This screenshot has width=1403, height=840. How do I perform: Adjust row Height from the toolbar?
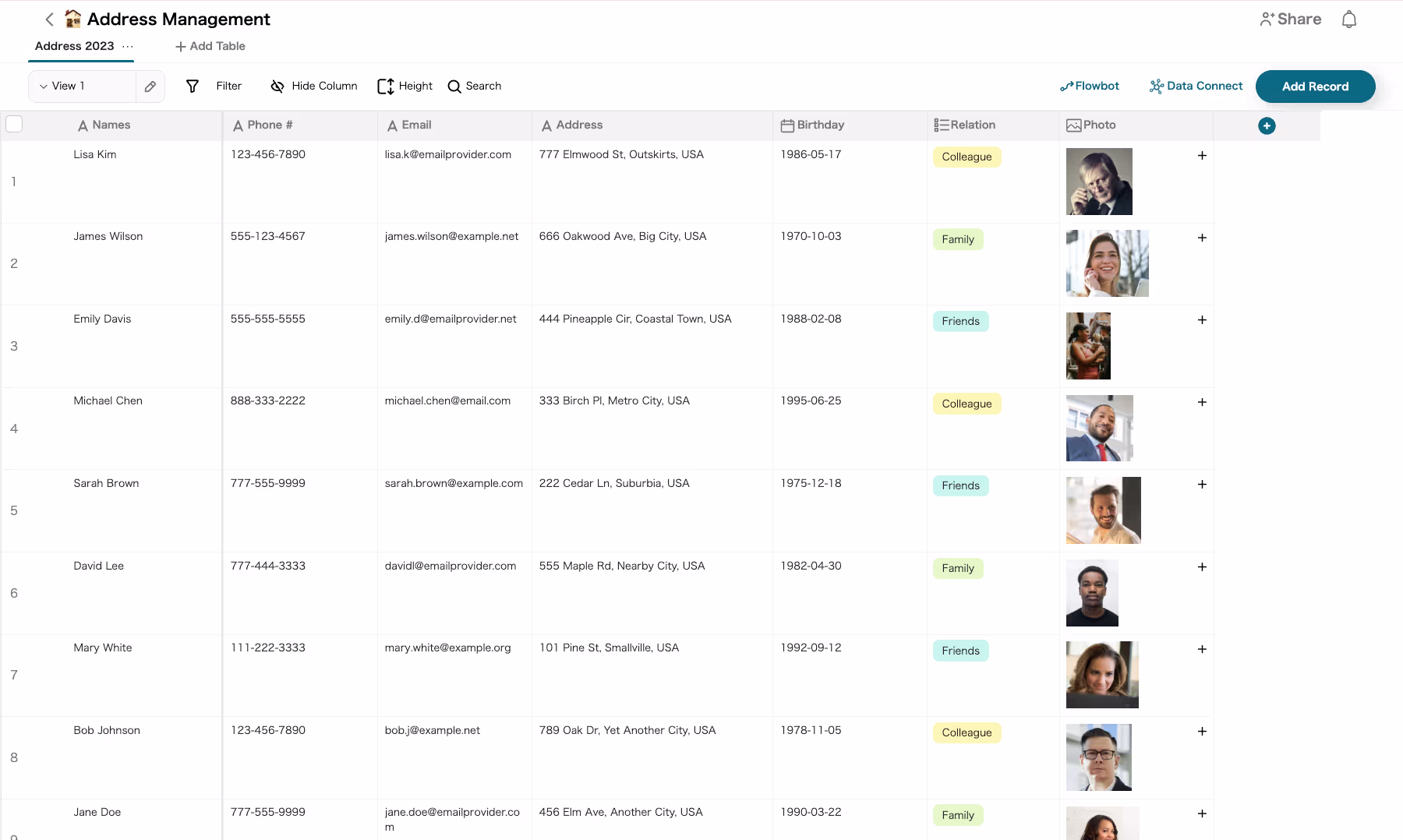(x=405, y=86)
